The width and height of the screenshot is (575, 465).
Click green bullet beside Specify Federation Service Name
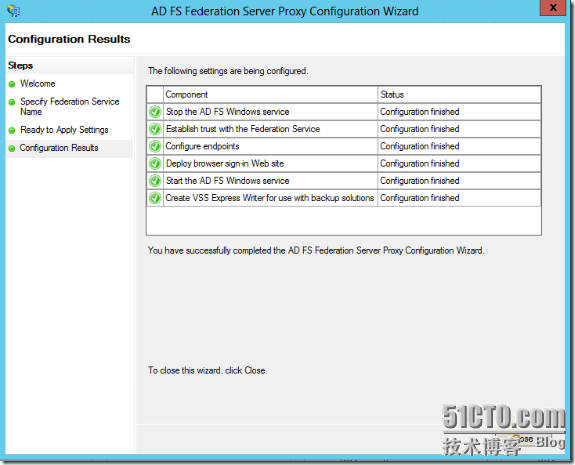click(x=12, y=102)
